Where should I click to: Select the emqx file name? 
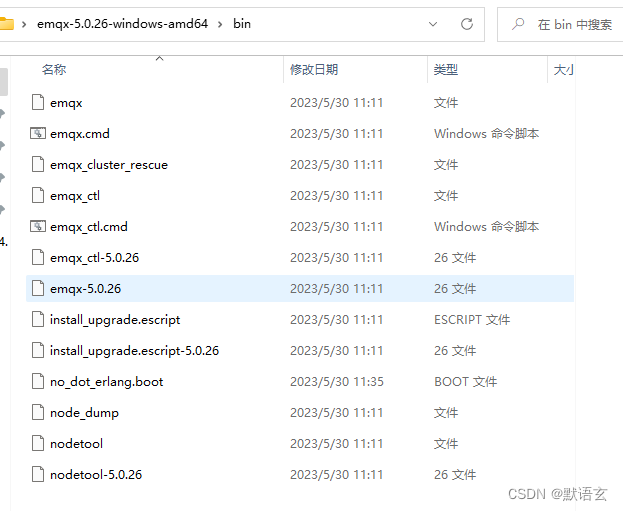coord(66,103)
